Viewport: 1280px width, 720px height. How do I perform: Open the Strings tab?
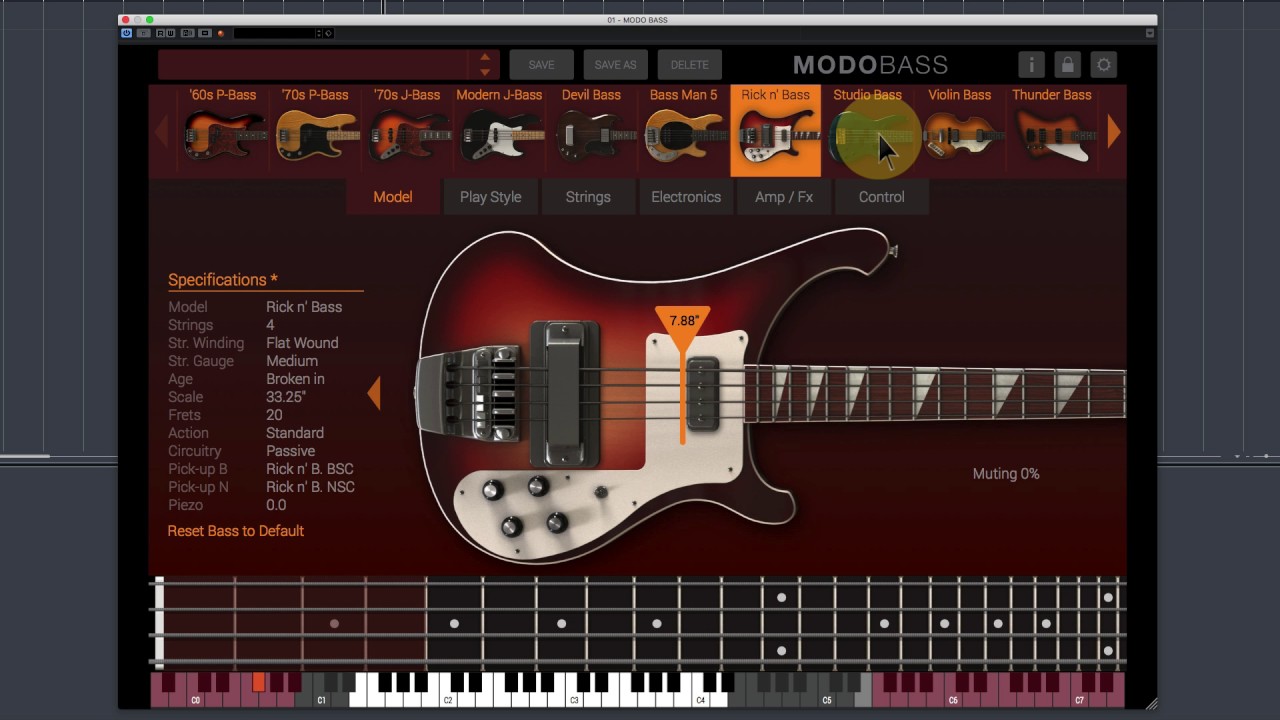click(588, 197)
